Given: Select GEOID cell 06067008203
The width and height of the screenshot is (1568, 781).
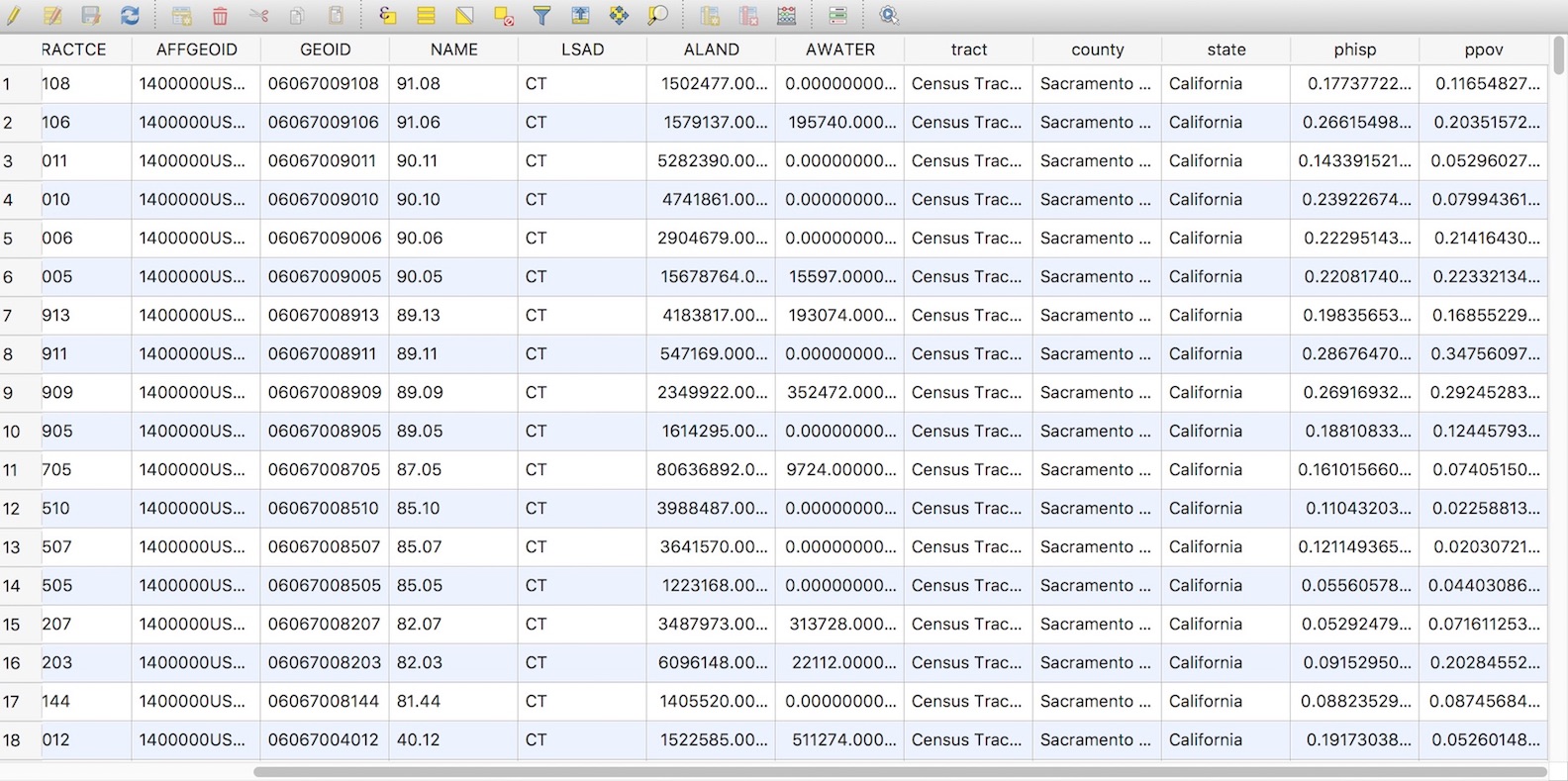Looking at the screenshot, I should [325, 663].
